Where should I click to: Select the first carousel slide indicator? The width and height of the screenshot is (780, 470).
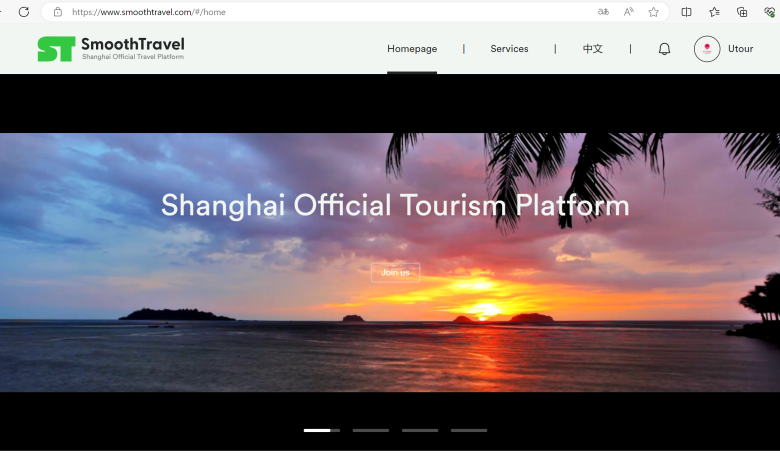point(322,430)
